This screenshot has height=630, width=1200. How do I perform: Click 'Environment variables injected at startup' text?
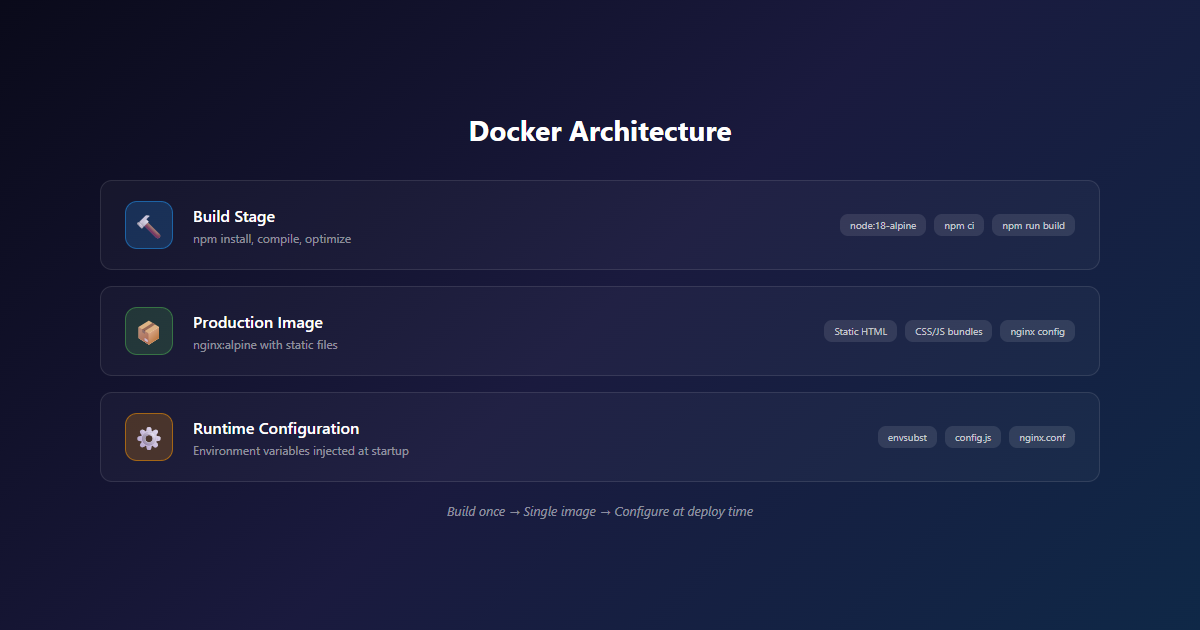(x=301, y=451)
